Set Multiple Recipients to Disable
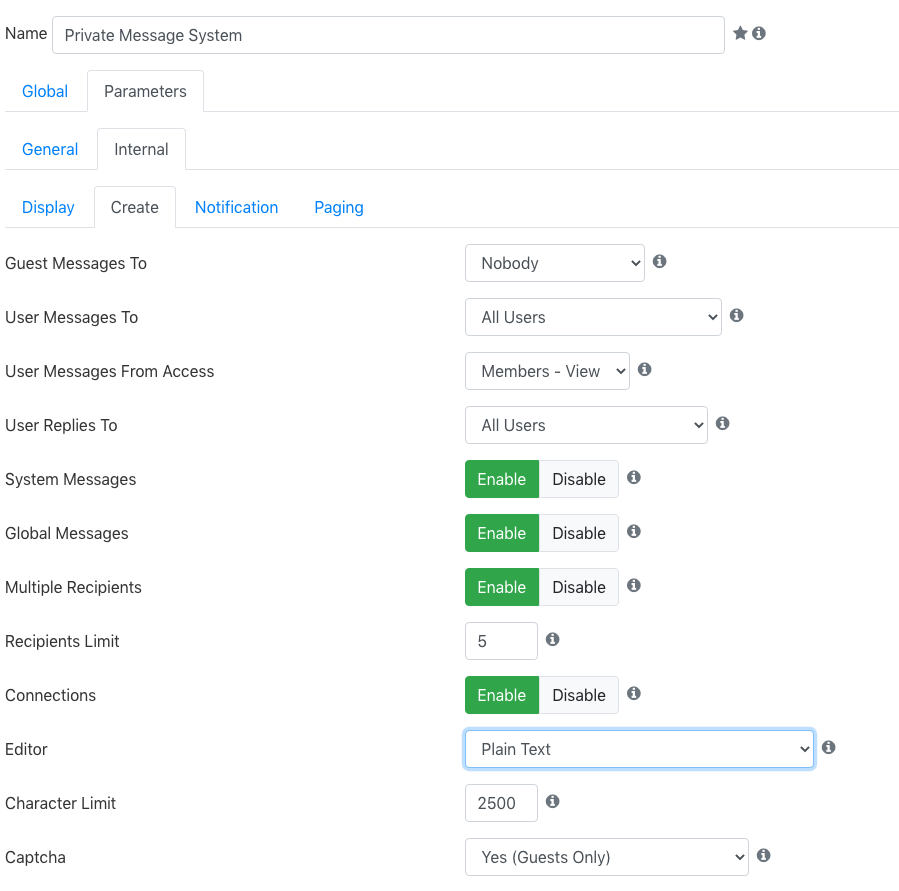The image size is (899, 891). coord(579,587)
